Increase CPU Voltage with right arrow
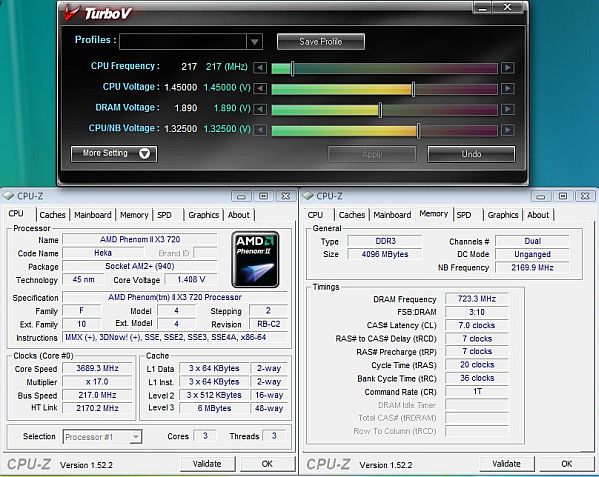The height and width of the screenshot is (477, 599). 508,89
